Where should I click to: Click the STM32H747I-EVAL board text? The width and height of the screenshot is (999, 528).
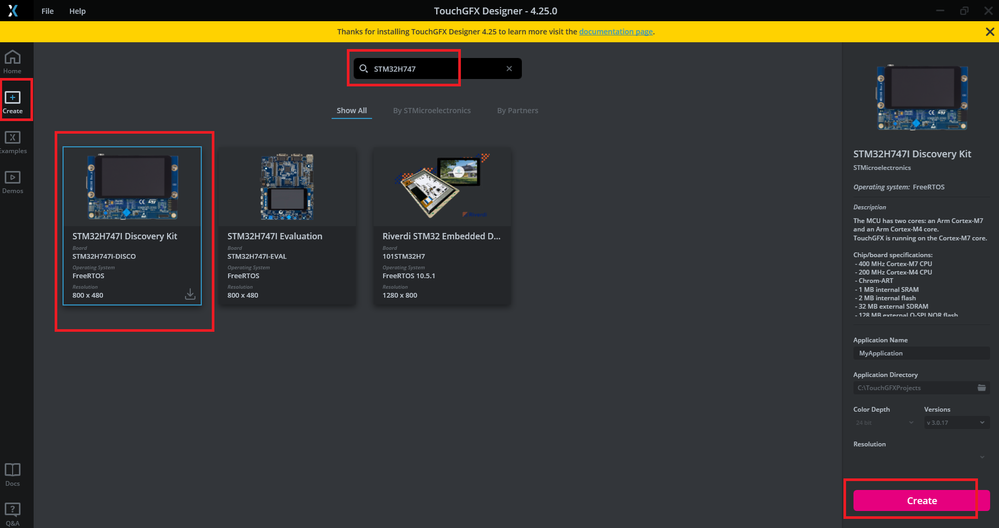[x=257, y=256]
